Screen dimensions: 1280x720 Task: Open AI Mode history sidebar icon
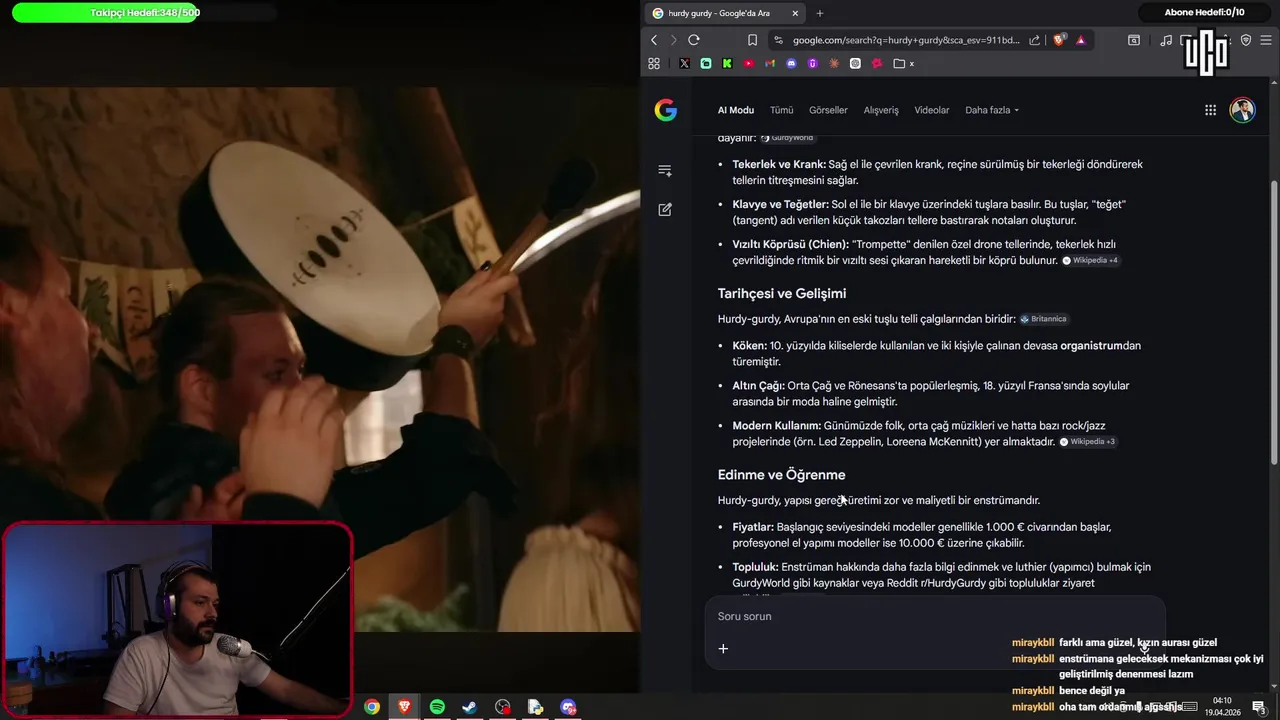[665, 170]
